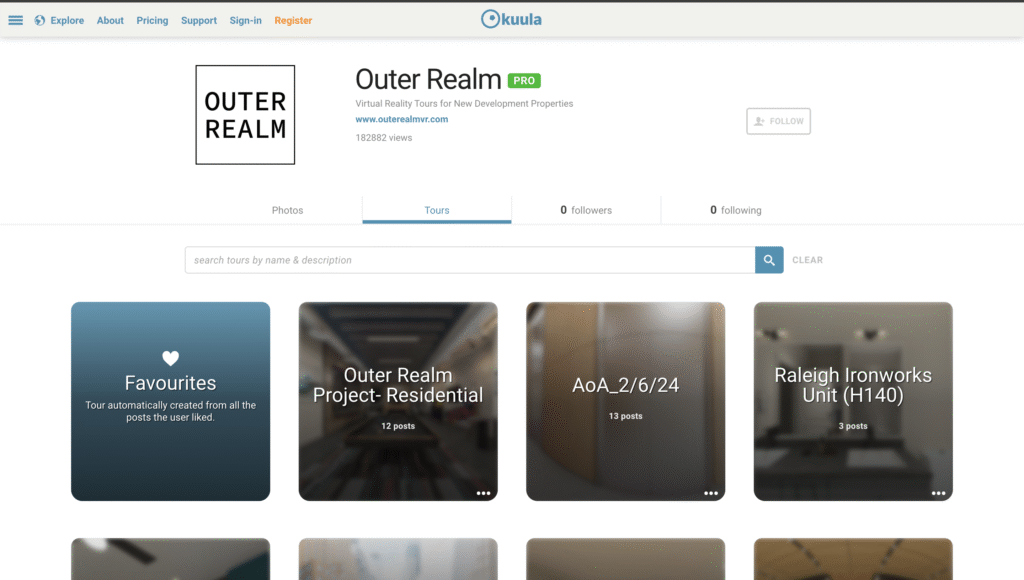Expand options for Raleigh Ironworks Unit tour
This screenshot has width=1024, height=580.
pyautogui.click(x=938, y=493)
